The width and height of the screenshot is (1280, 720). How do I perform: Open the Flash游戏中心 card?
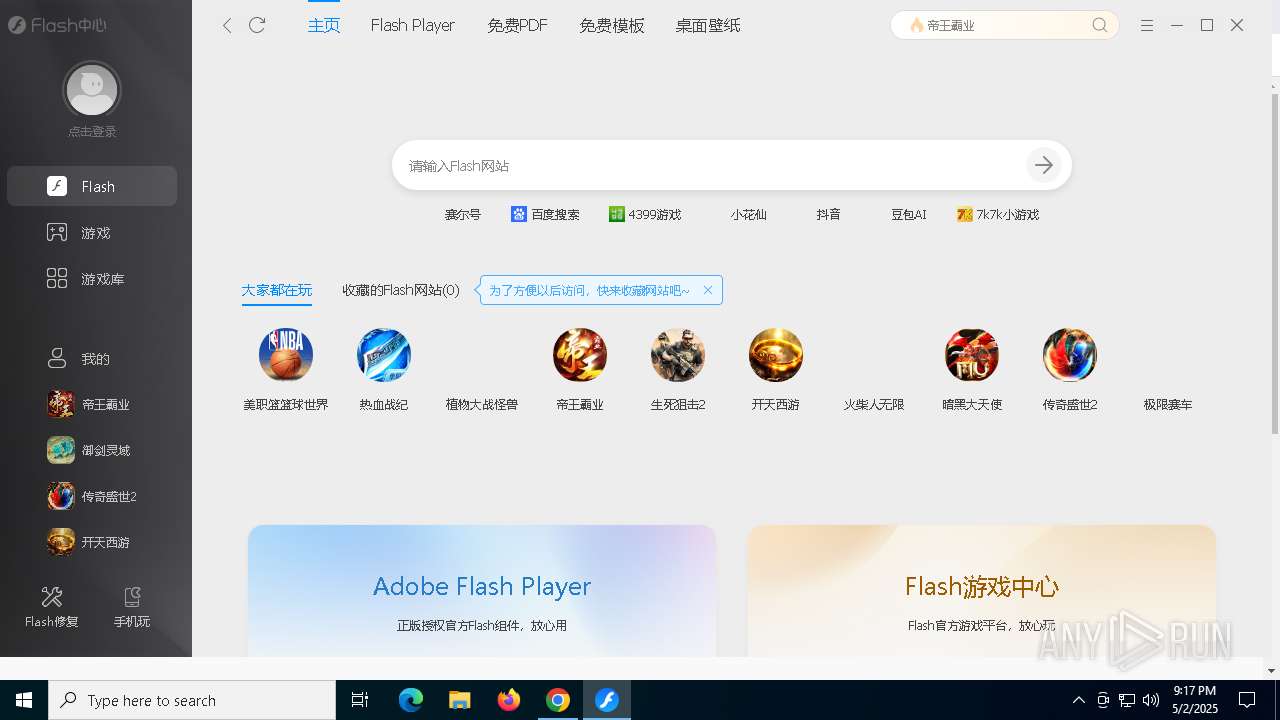click(982, 590)
